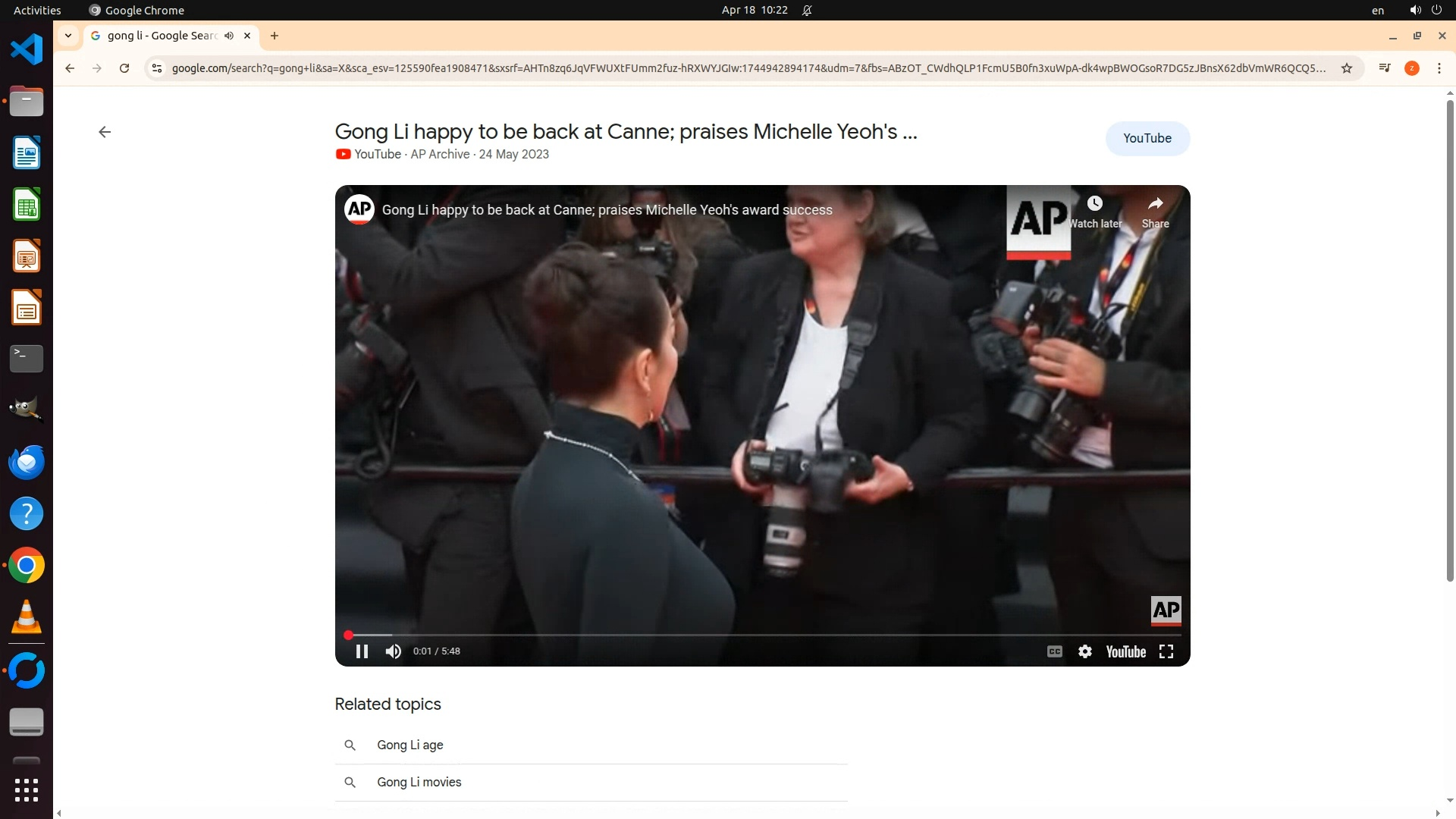This screenshot has width=1456, height=819.
Task: Go back using the page's left arrow
Action: 105,132
